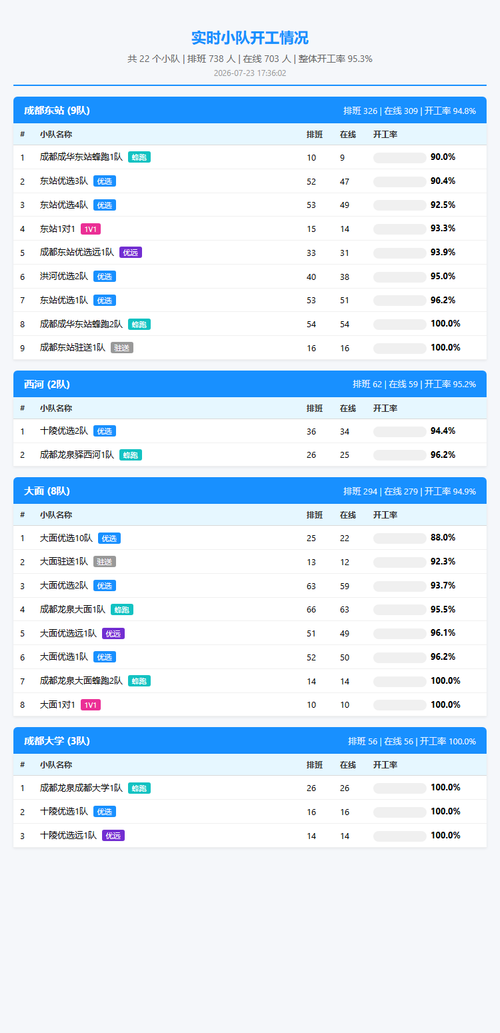Open the 成都龙泉大面1队 team name
The width and height of the screenshot is (500, 1033).
tap(72, 609)
